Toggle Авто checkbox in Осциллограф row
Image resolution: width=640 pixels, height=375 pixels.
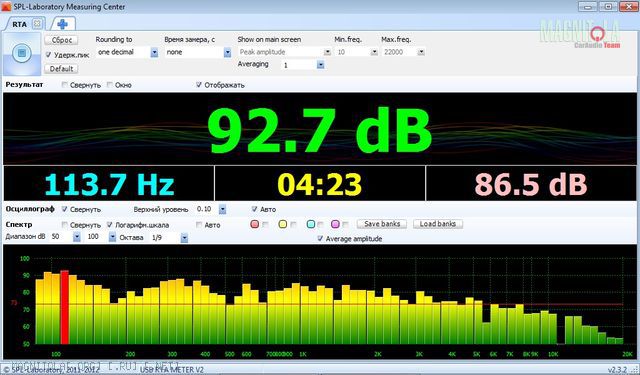point(255,209)
